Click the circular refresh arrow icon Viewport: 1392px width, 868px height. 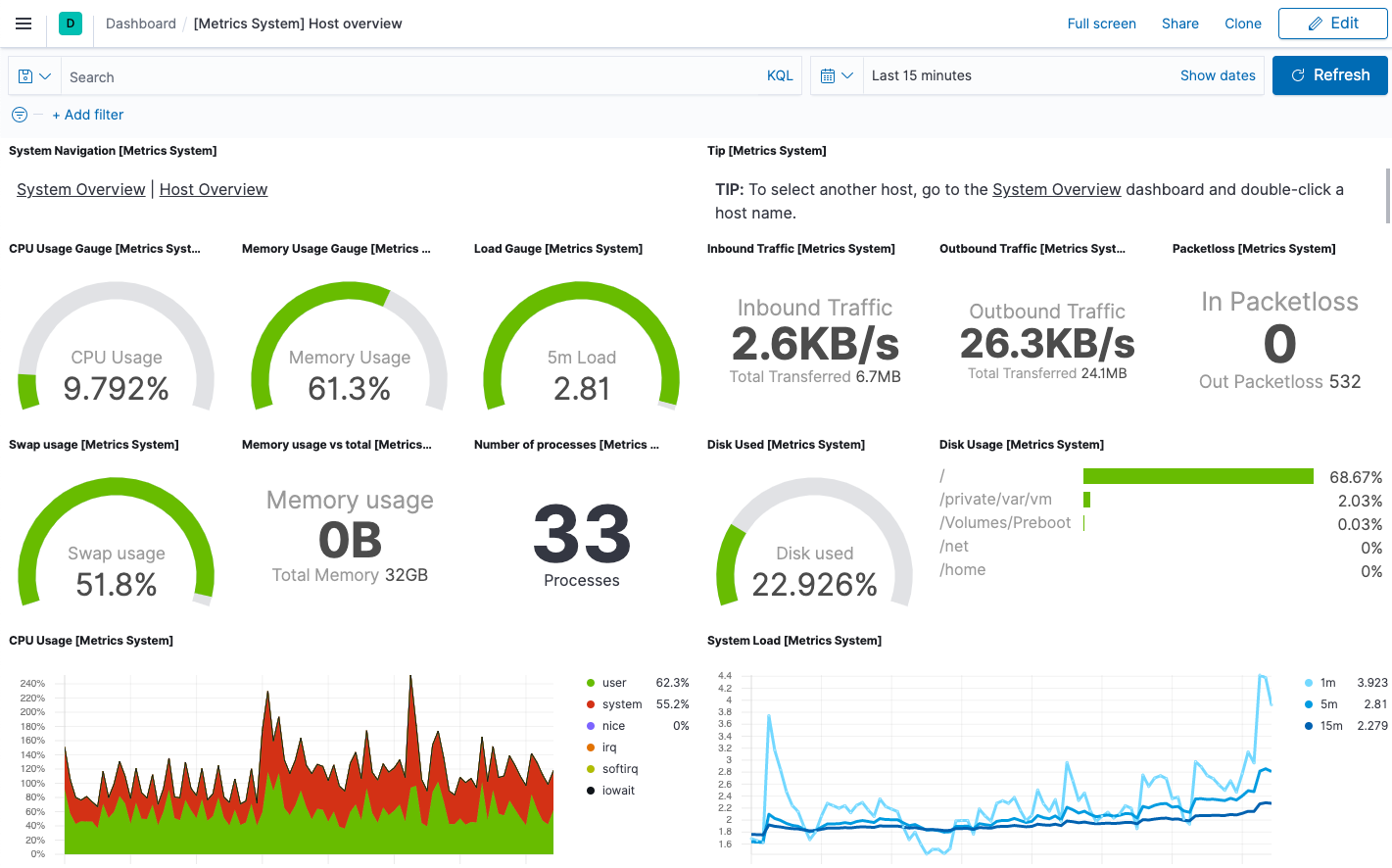(1298, 74)
